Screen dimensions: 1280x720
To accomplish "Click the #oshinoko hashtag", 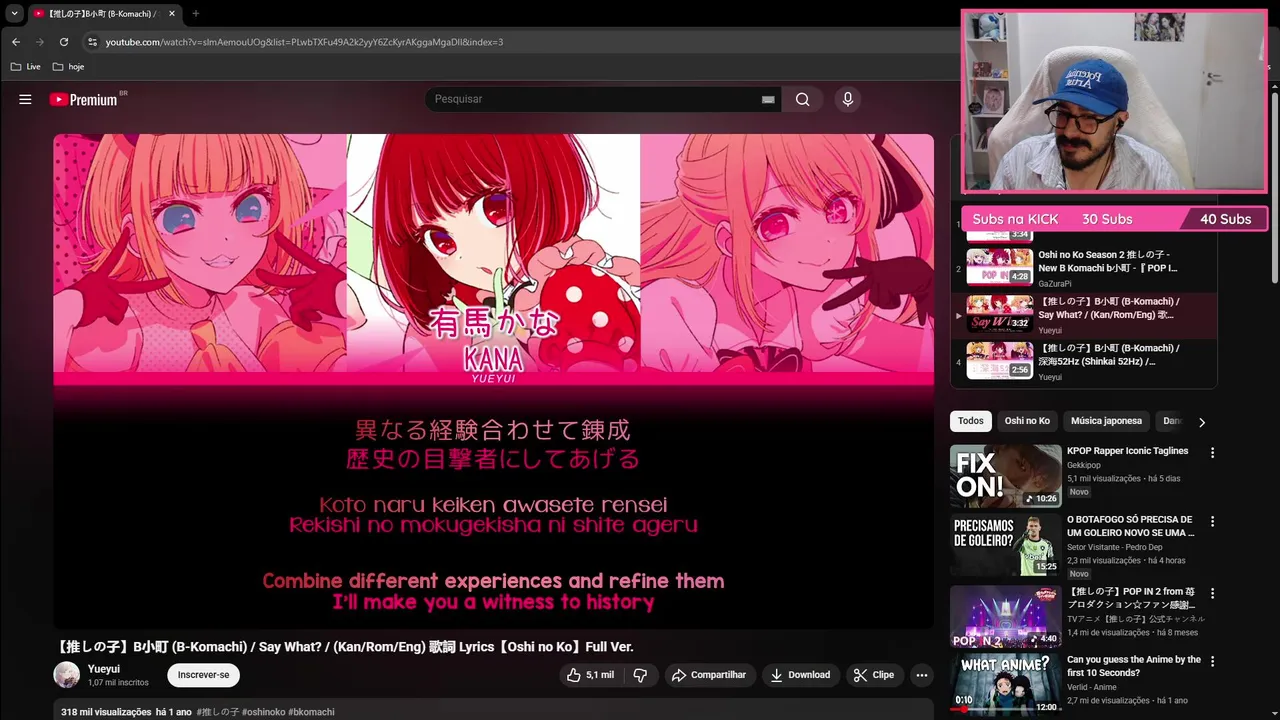I will click(x=264, y=712).
